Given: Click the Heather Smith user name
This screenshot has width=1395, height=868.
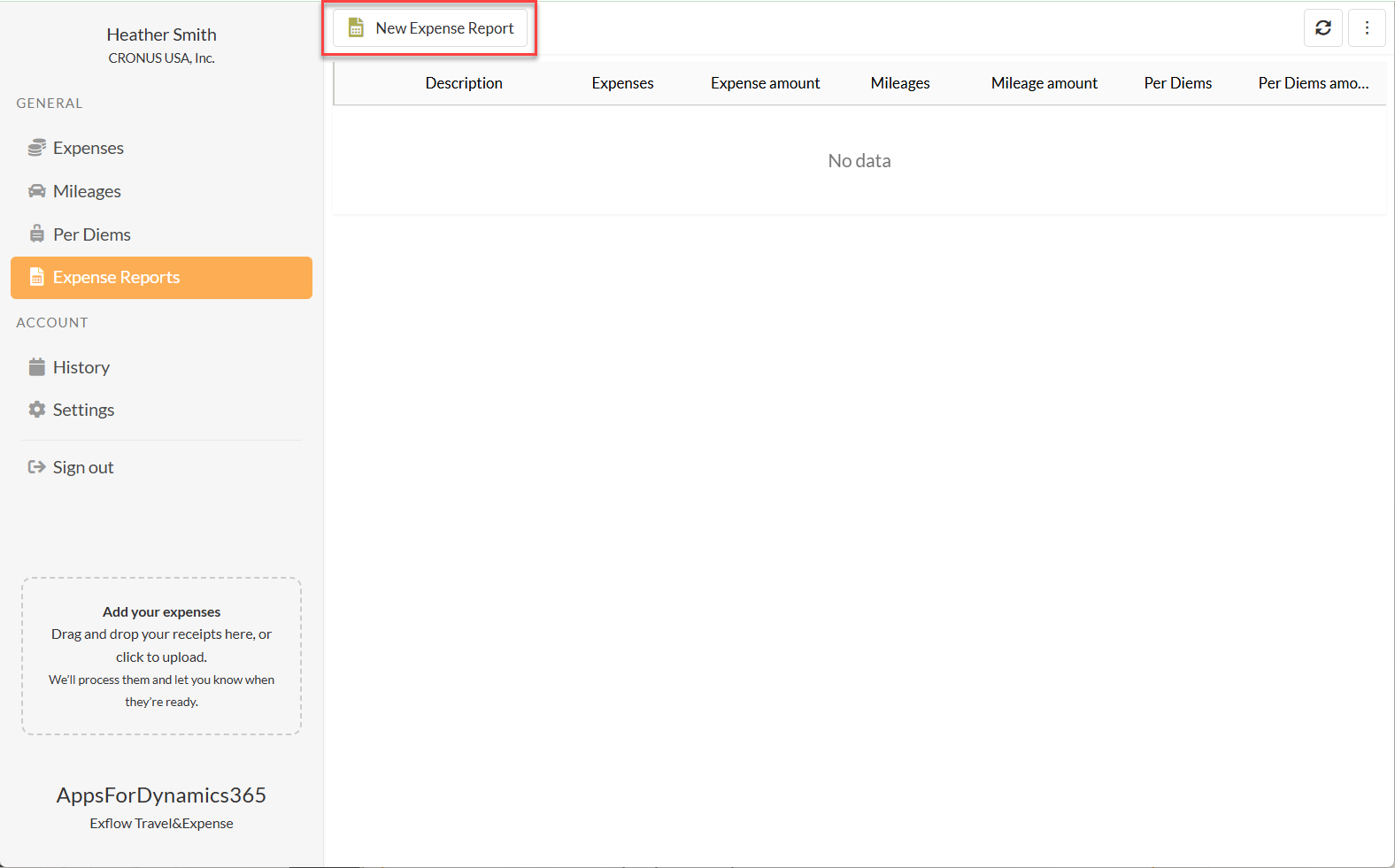Looking at the screenshot, I should coord(161,35).
